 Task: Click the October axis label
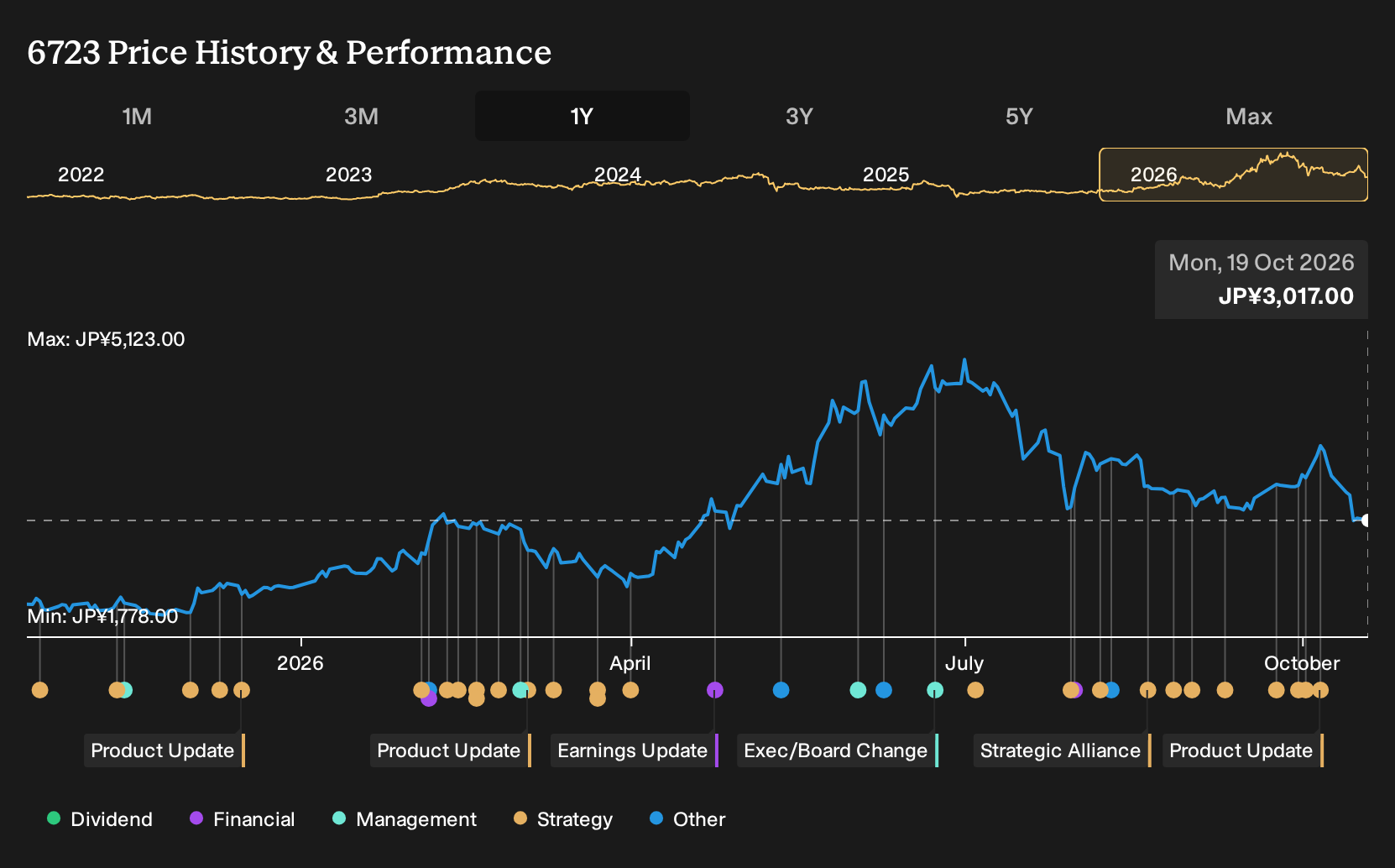click(1302, 663)
